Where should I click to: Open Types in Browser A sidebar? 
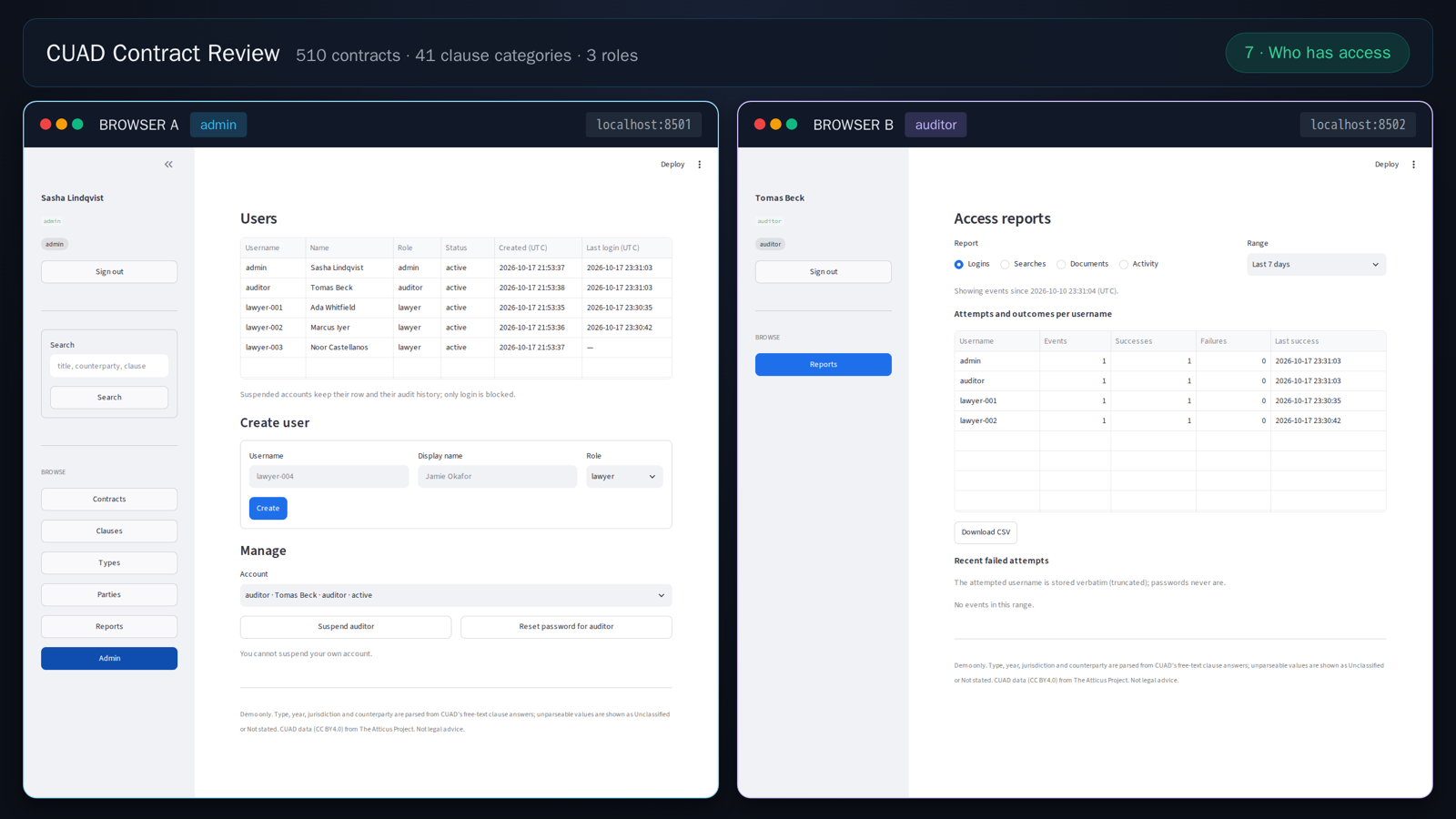click(109, 563)
